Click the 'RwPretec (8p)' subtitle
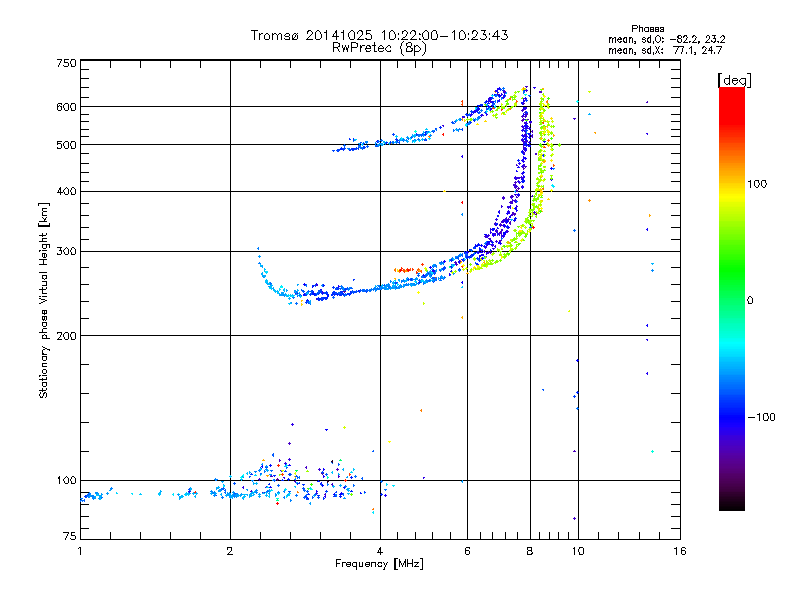The width and height of the screenshot is (800, 600). pyautogui.click(x=379, y=48)
